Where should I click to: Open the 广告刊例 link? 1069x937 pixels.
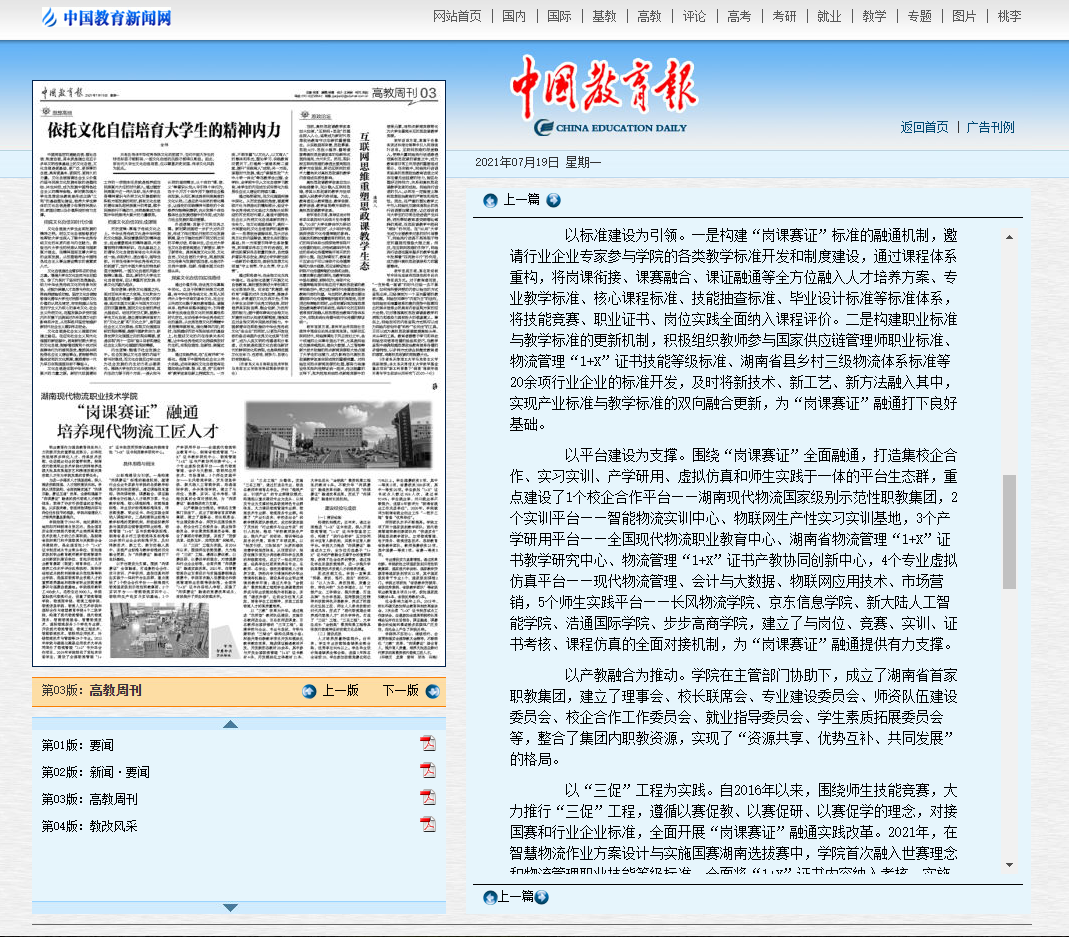[990, 127]
